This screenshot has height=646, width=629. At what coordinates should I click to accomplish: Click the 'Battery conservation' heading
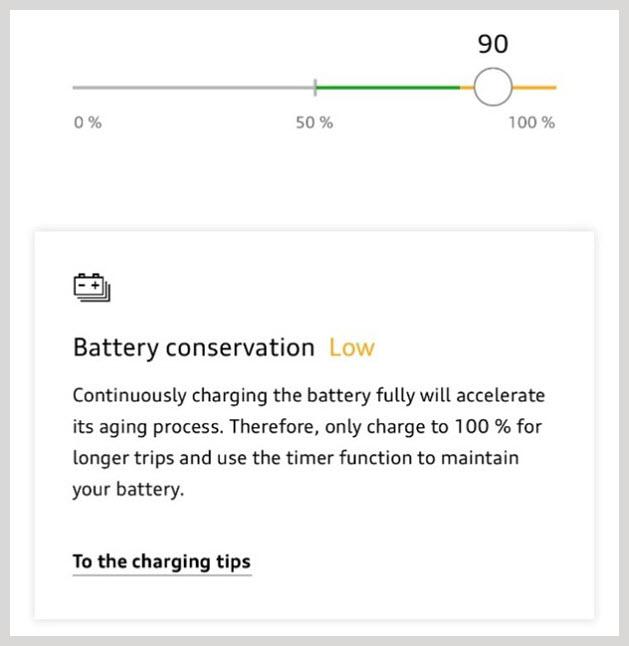(x=194, y=348)
